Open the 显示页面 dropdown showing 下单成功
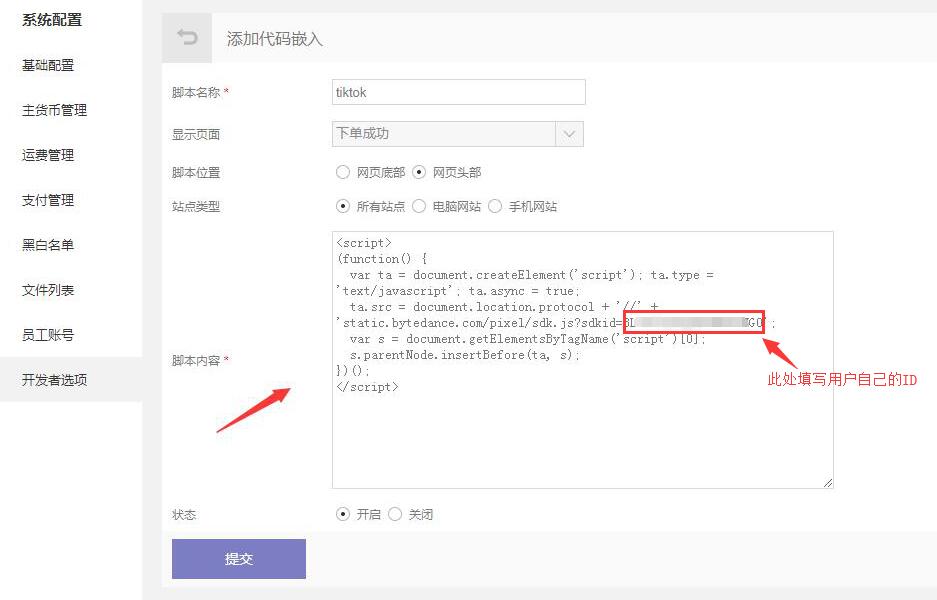937x600 pixels. tap(458, 134)
